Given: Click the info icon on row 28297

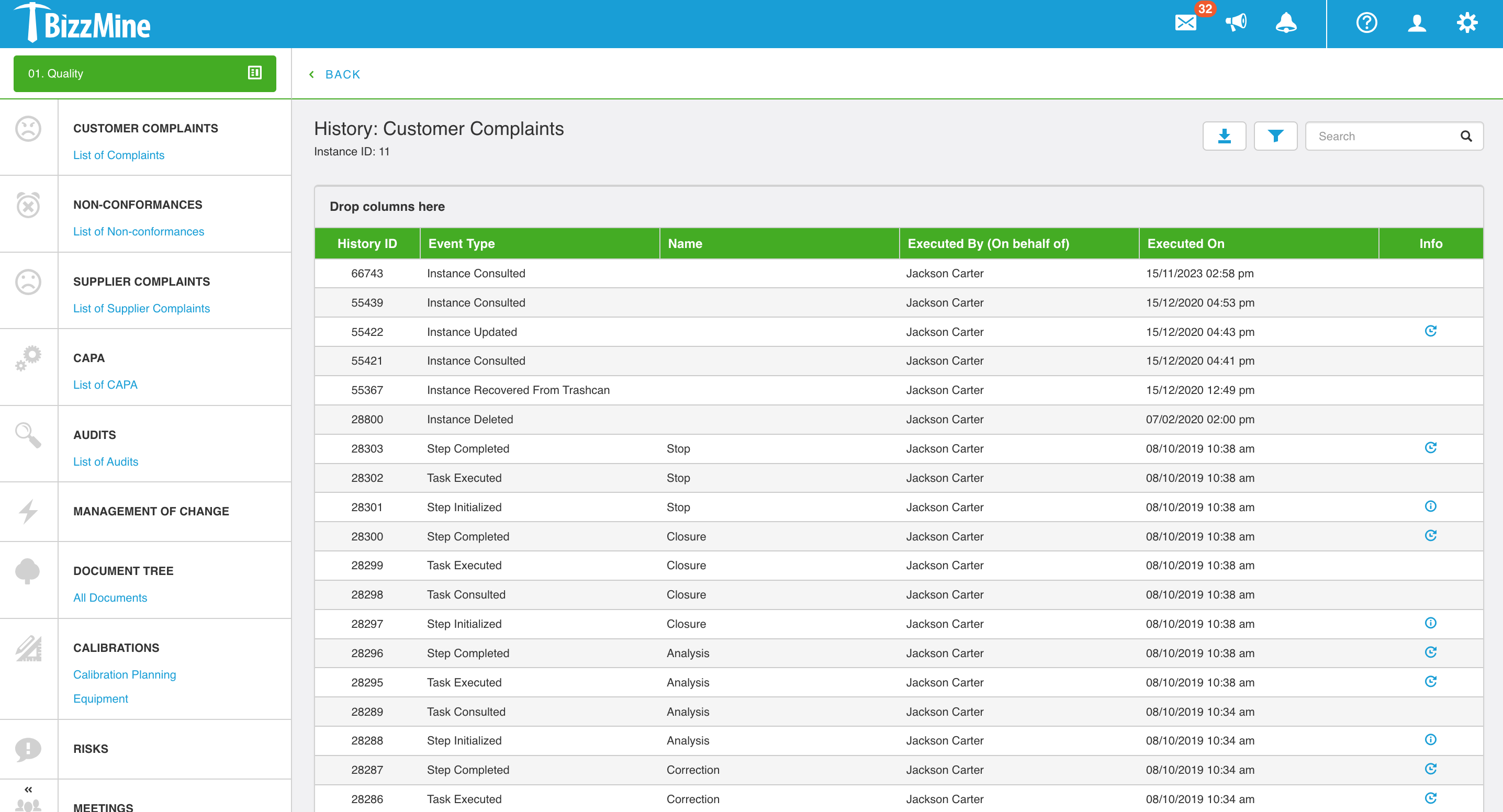Looking at the screenshot, I should point(1430,624).
